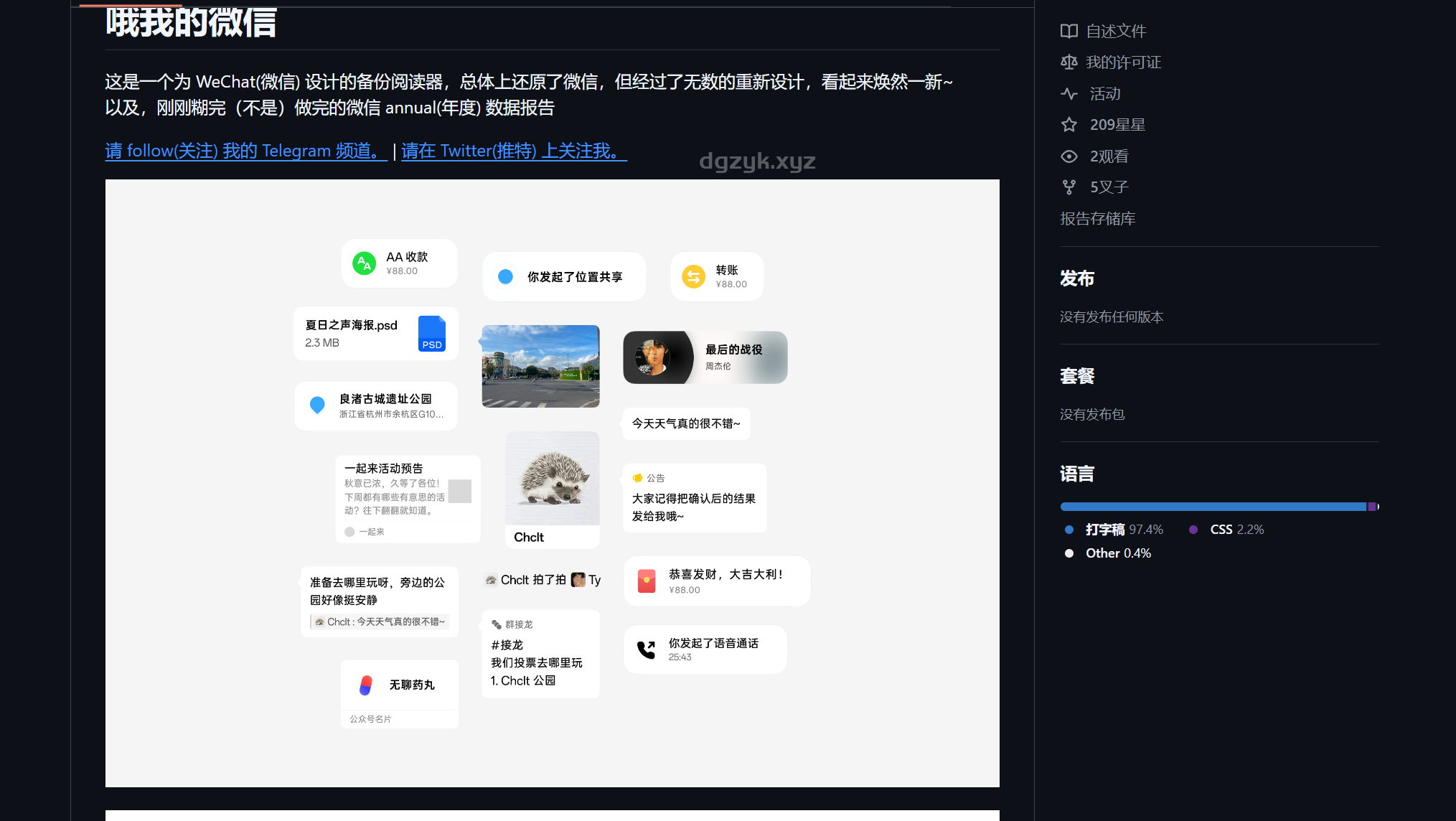Image resolution: width=1456 pixels, height=821 pixels.
Task: Click the blue dot beside 打字稿
Action: pos(1069,530)
